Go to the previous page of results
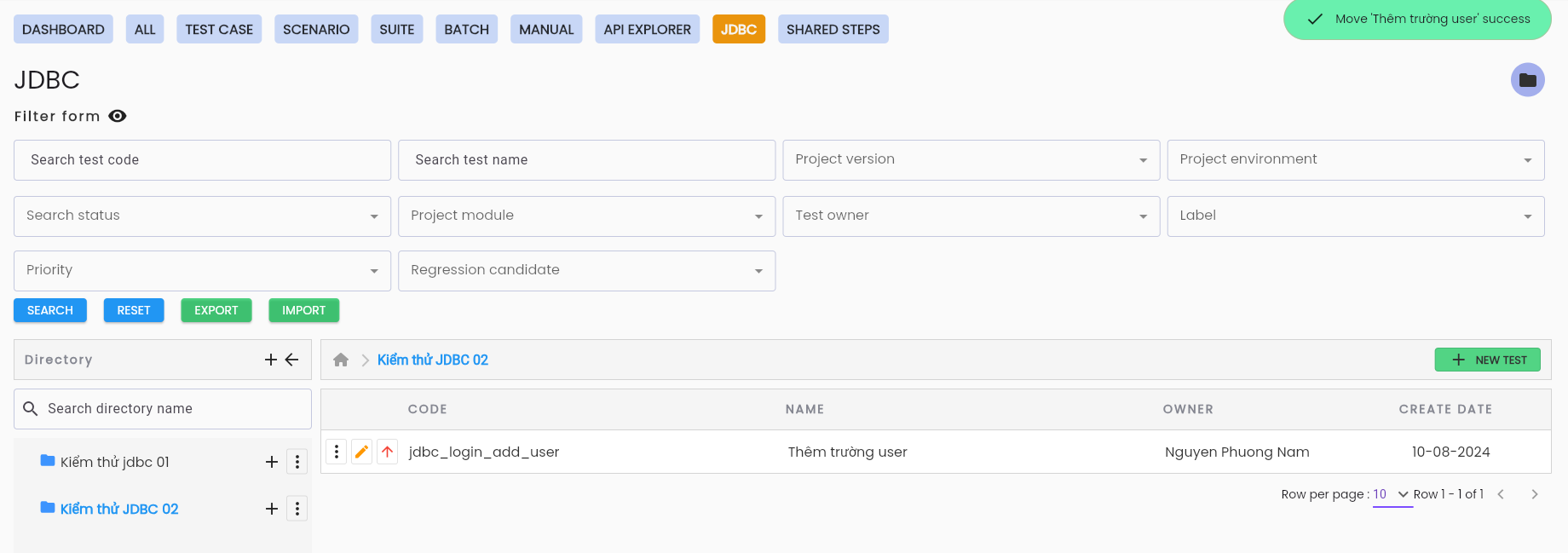The width and height of the screenshot is (1568, 553). [x=1501, y=494]
